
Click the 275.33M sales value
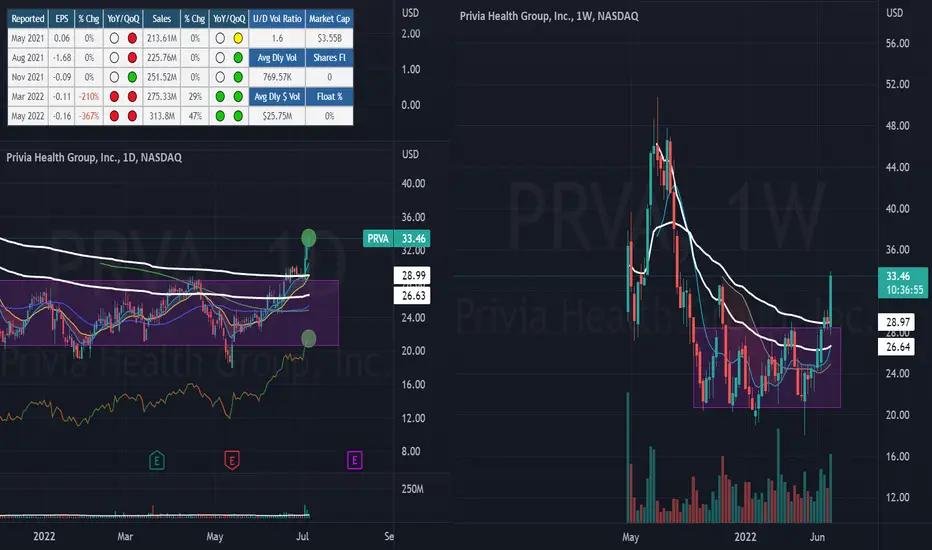click(162, 96)
